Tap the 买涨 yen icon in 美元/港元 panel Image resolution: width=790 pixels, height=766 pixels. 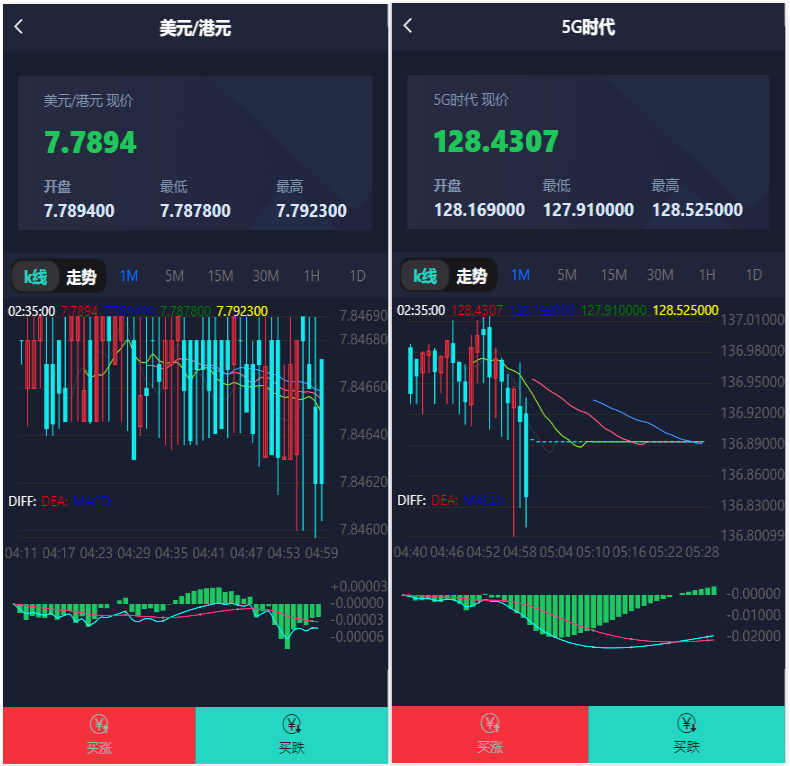click(99, 724)
